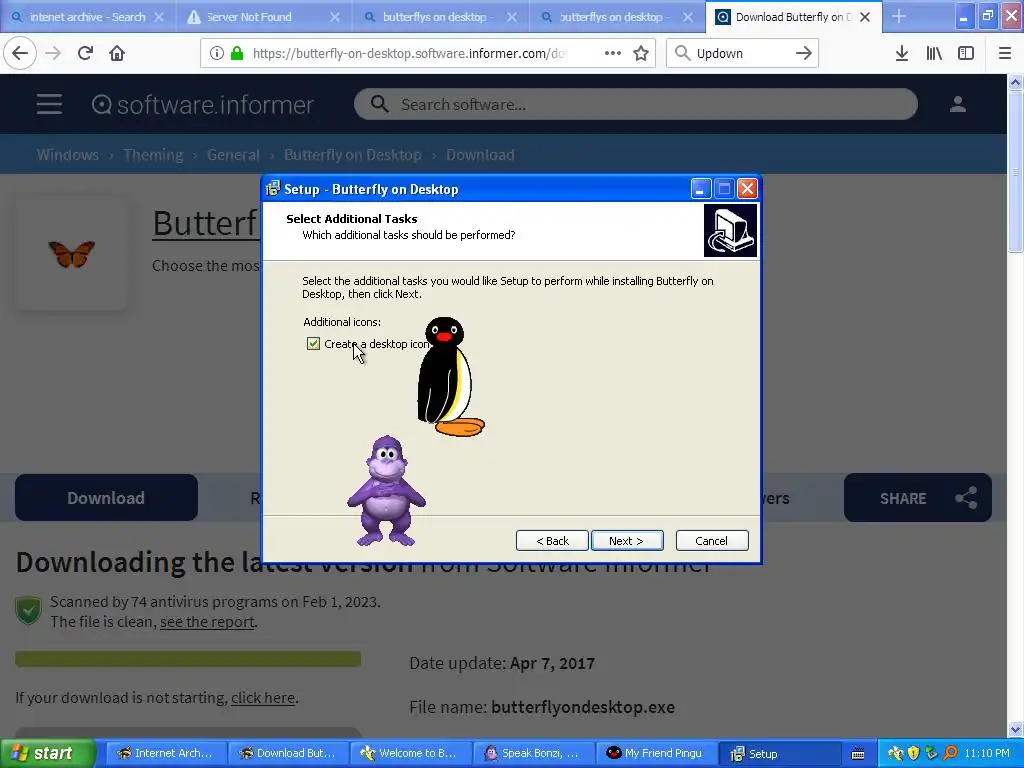Switch to the third tab, butterflys on desktop
The height and width of the screenshot is (768, 1024).
[x=441, y=17]
